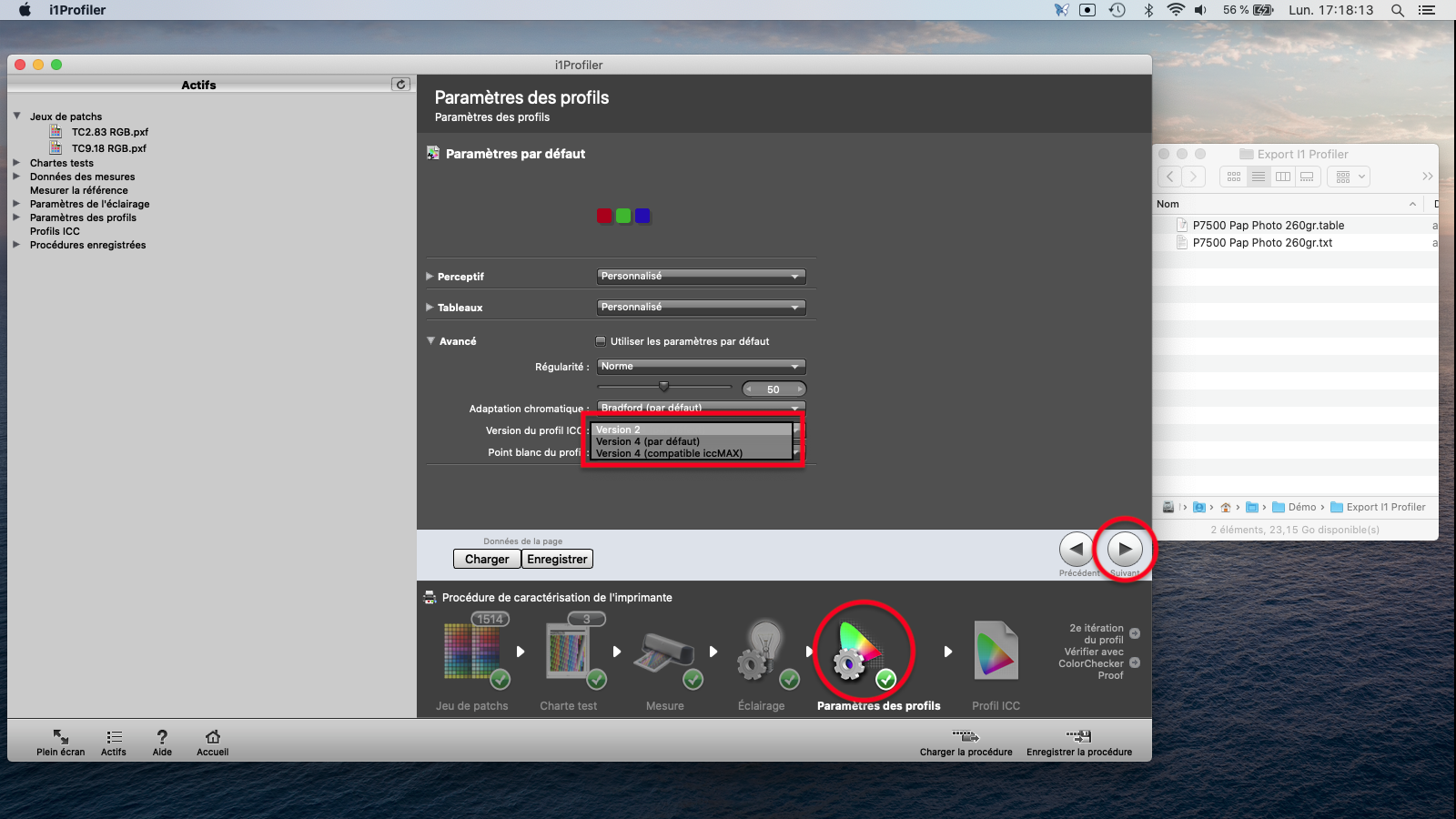Image resolution: width=1456 pixels, height=819 pixels.
Task: Expand the Tableaux section
Action: pos(430,307)
